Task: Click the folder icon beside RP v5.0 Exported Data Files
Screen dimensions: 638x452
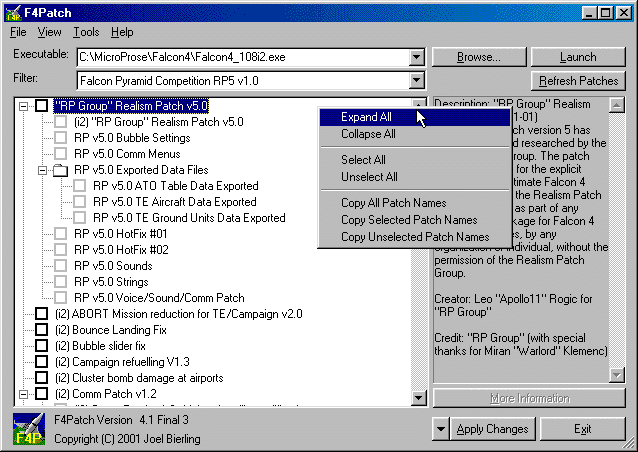Action: [x=61, y=170]
